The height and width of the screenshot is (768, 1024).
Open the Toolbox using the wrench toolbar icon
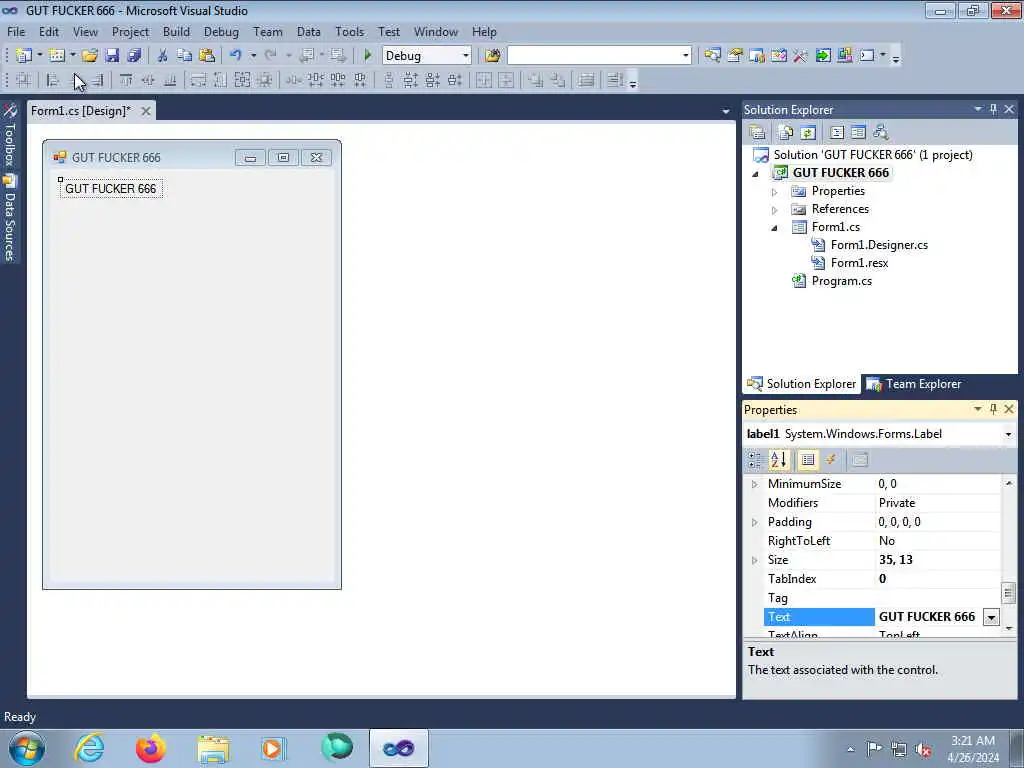point(801,56)
